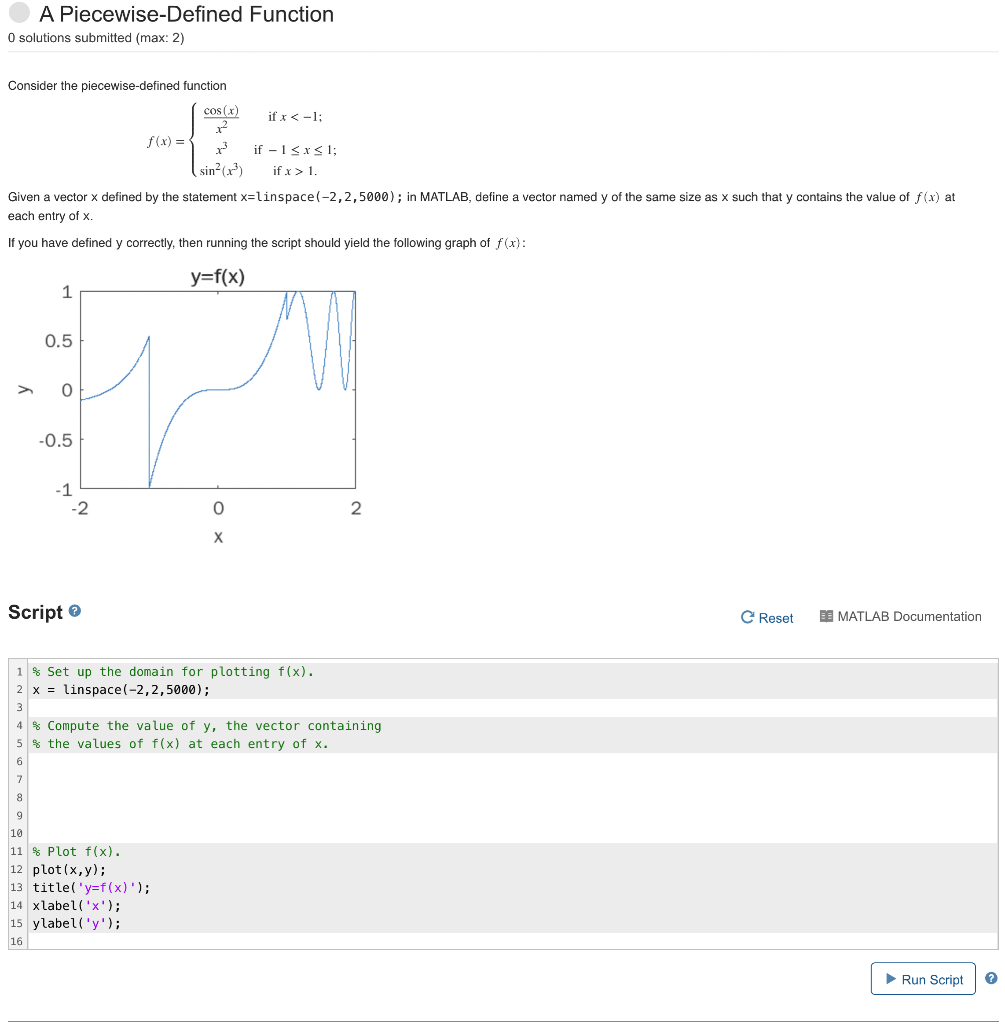The height and width of the screenshot is (1024, 1005).
Task: Click the play triangle inside Run Script button
Action: pyautogui.click(x=891, y=978)
